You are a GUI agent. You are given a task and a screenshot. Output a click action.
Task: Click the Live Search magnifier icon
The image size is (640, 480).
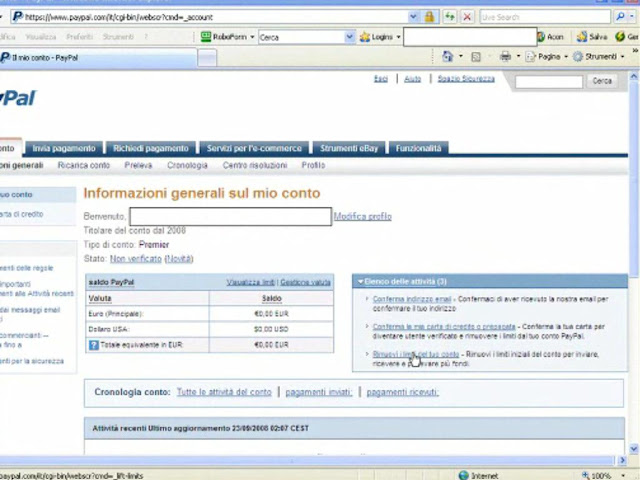click(620, 17)
